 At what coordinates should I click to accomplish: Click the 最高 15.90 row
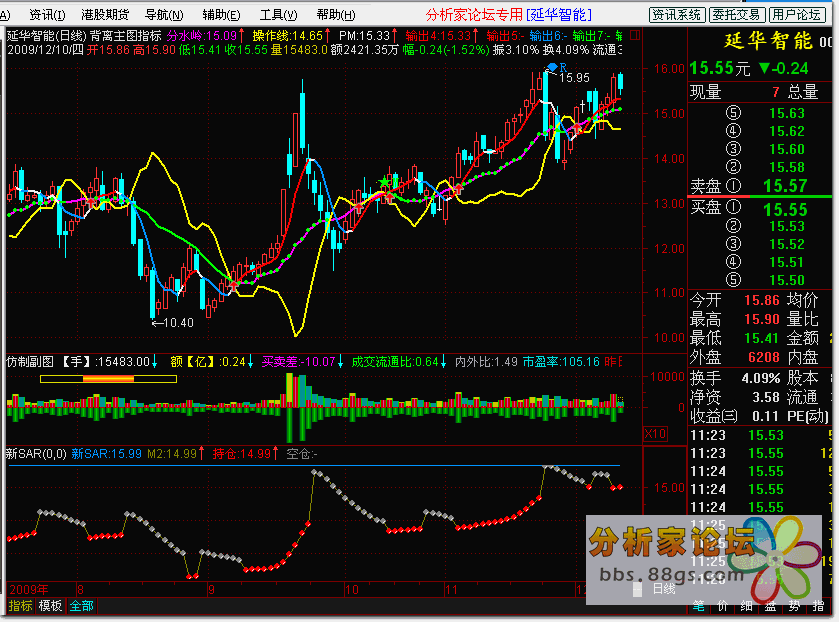pyautogui.click(x=735, y=320)
